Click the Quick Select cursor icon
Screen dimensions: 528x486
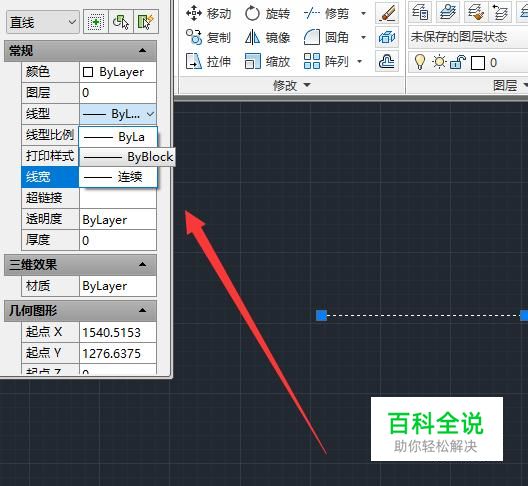(121, 22)
